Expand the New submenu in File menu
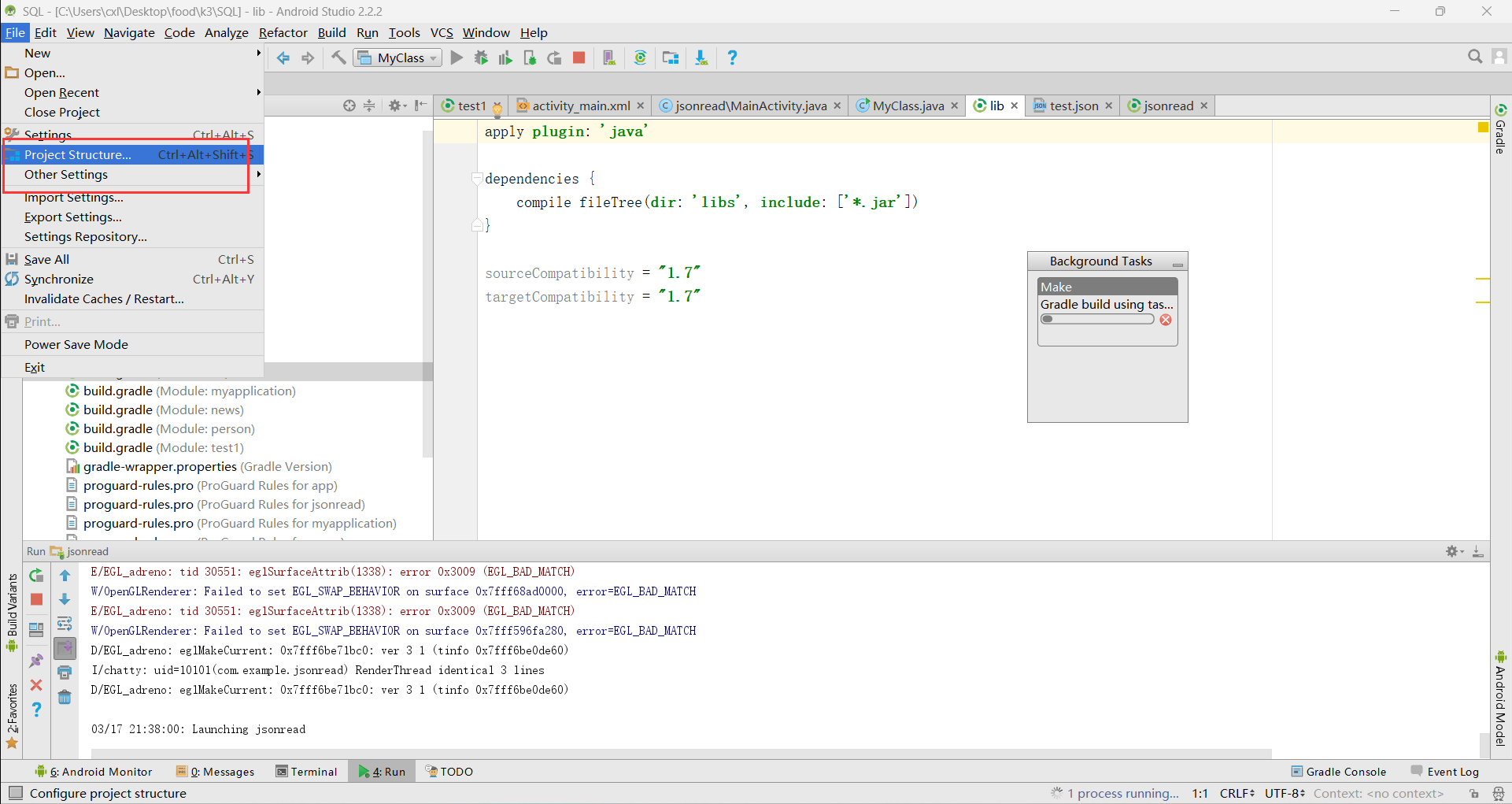 point(132,53)
